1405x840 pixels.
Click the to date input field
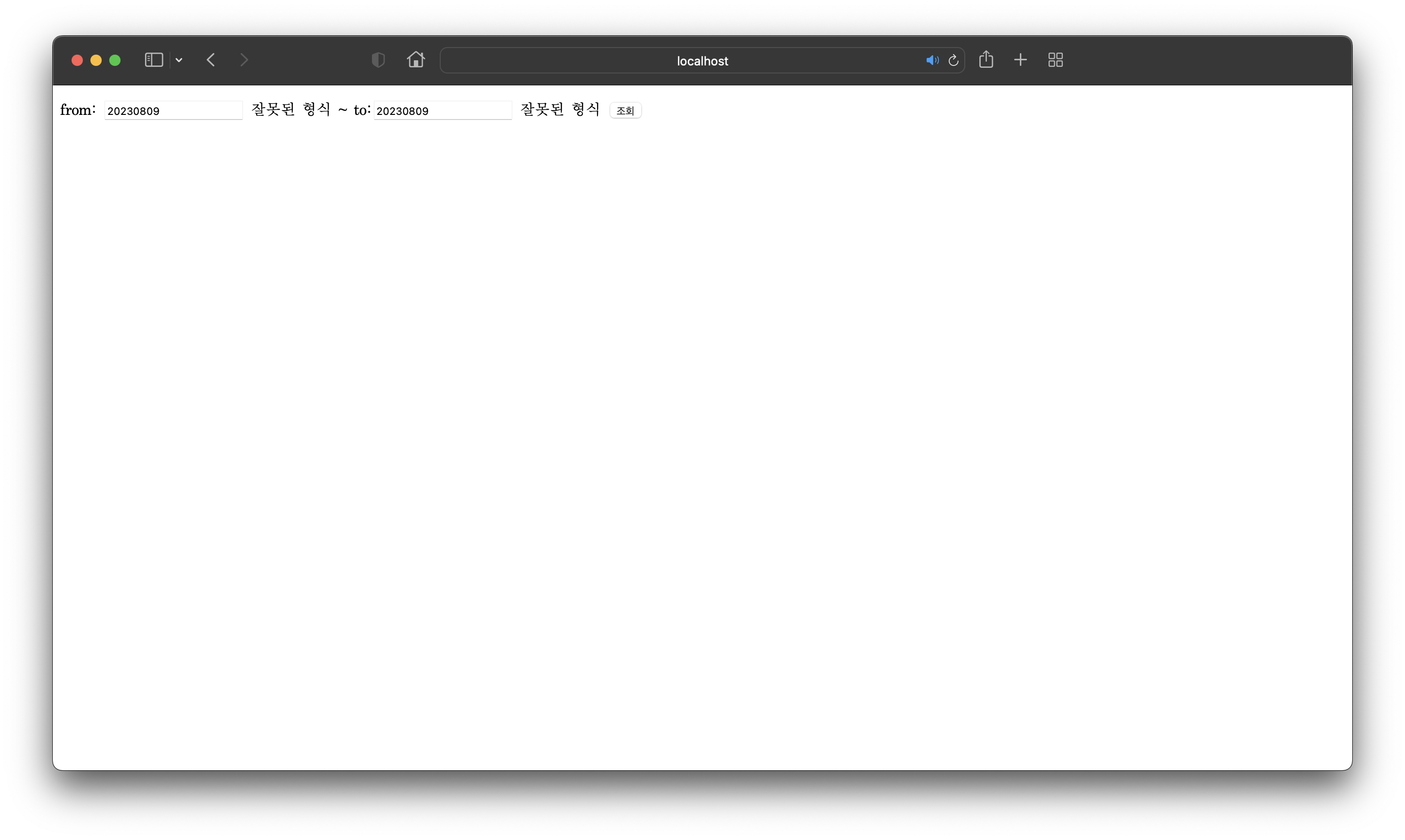tap(443, 110)
